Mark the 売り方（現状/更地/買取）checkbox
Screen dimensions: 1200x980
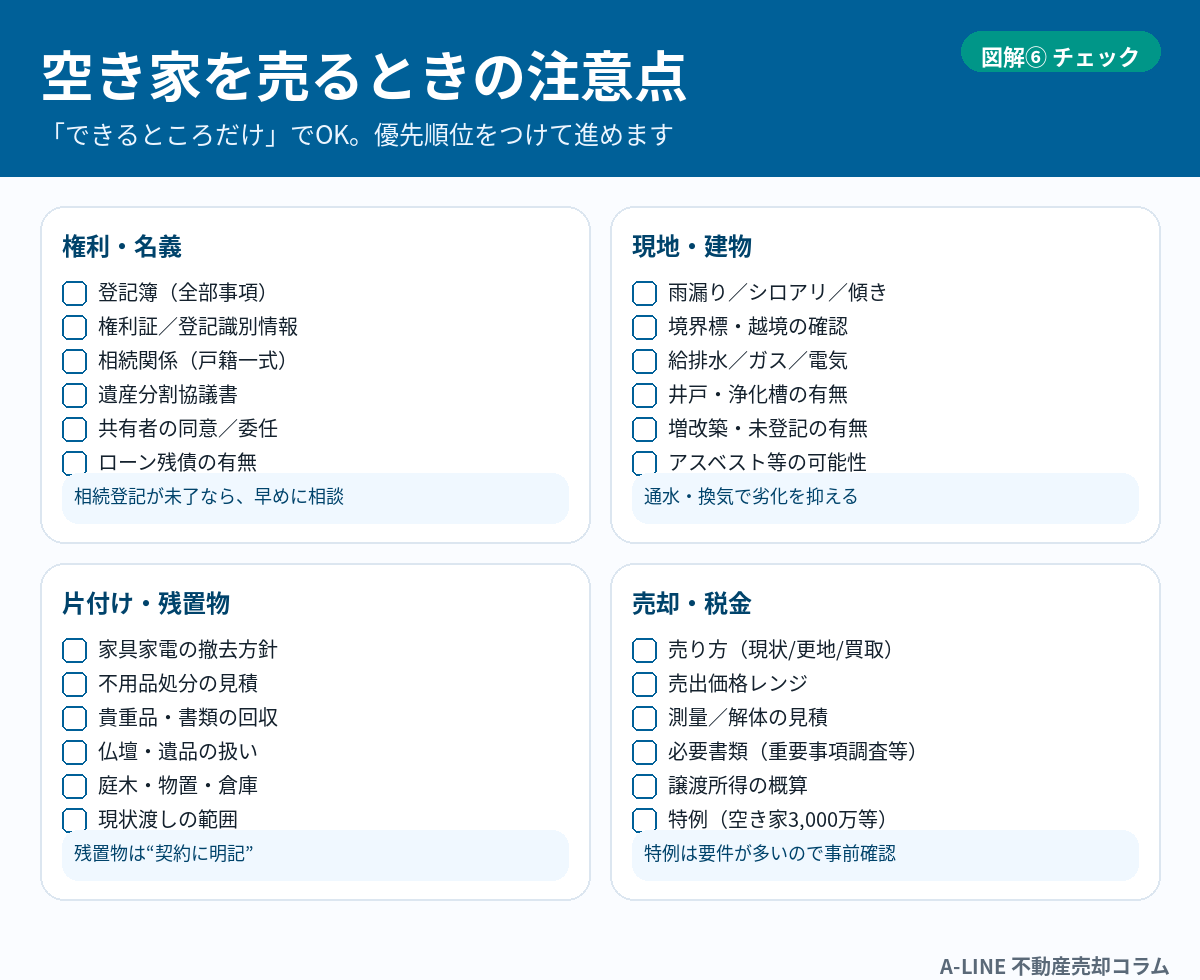click(645, 650)
